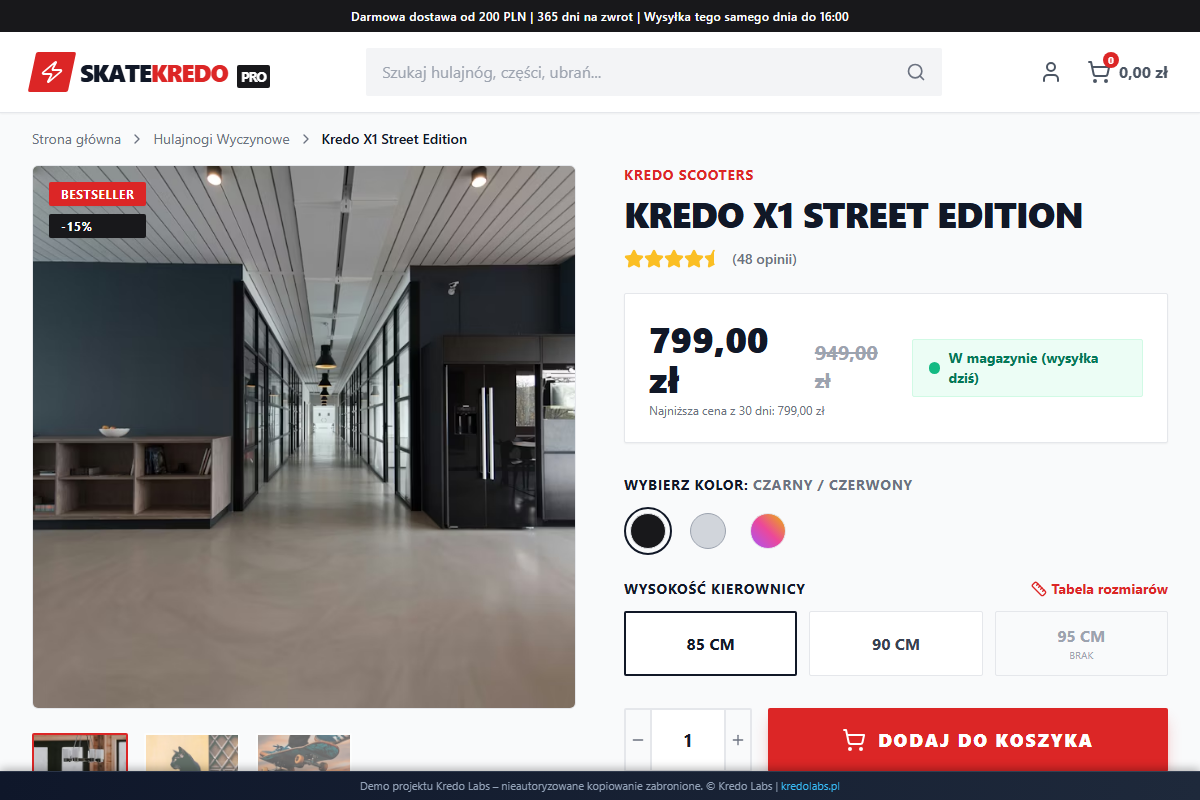
Task: Click the SkateKredo lightning logo icon
Action: (x=50, y=72)
